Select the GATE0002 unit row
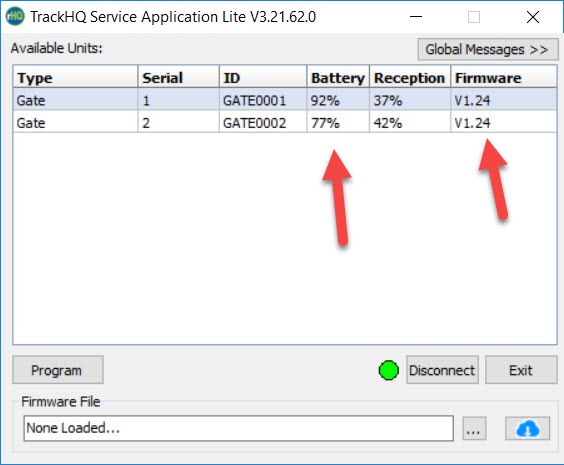Viewport: 564px width, 465px height. coord(285,123)
